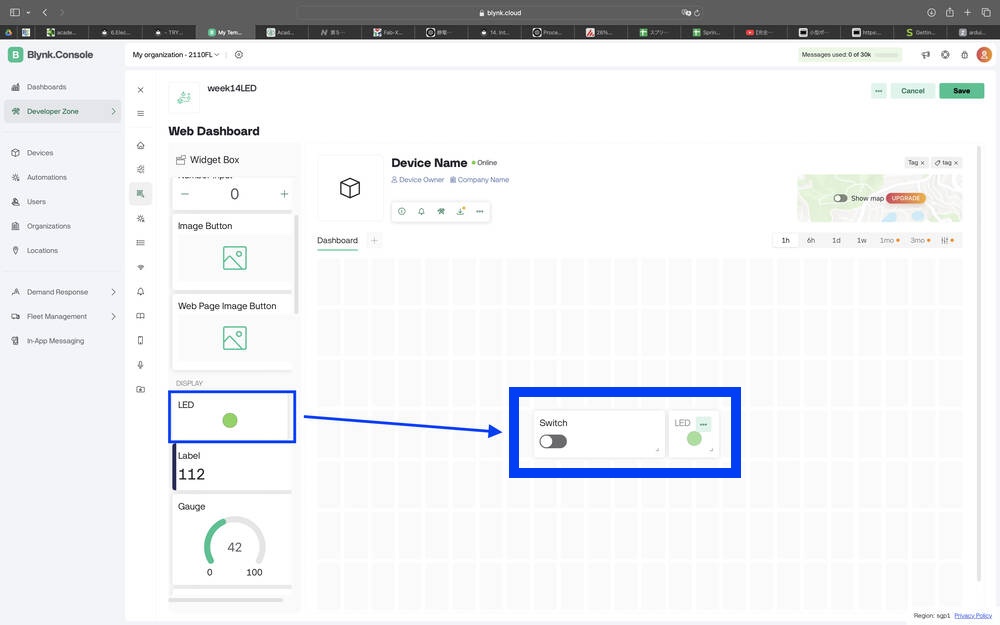Open the Assets folder icon in template sidebar
1000x625 pixels.
140,389
